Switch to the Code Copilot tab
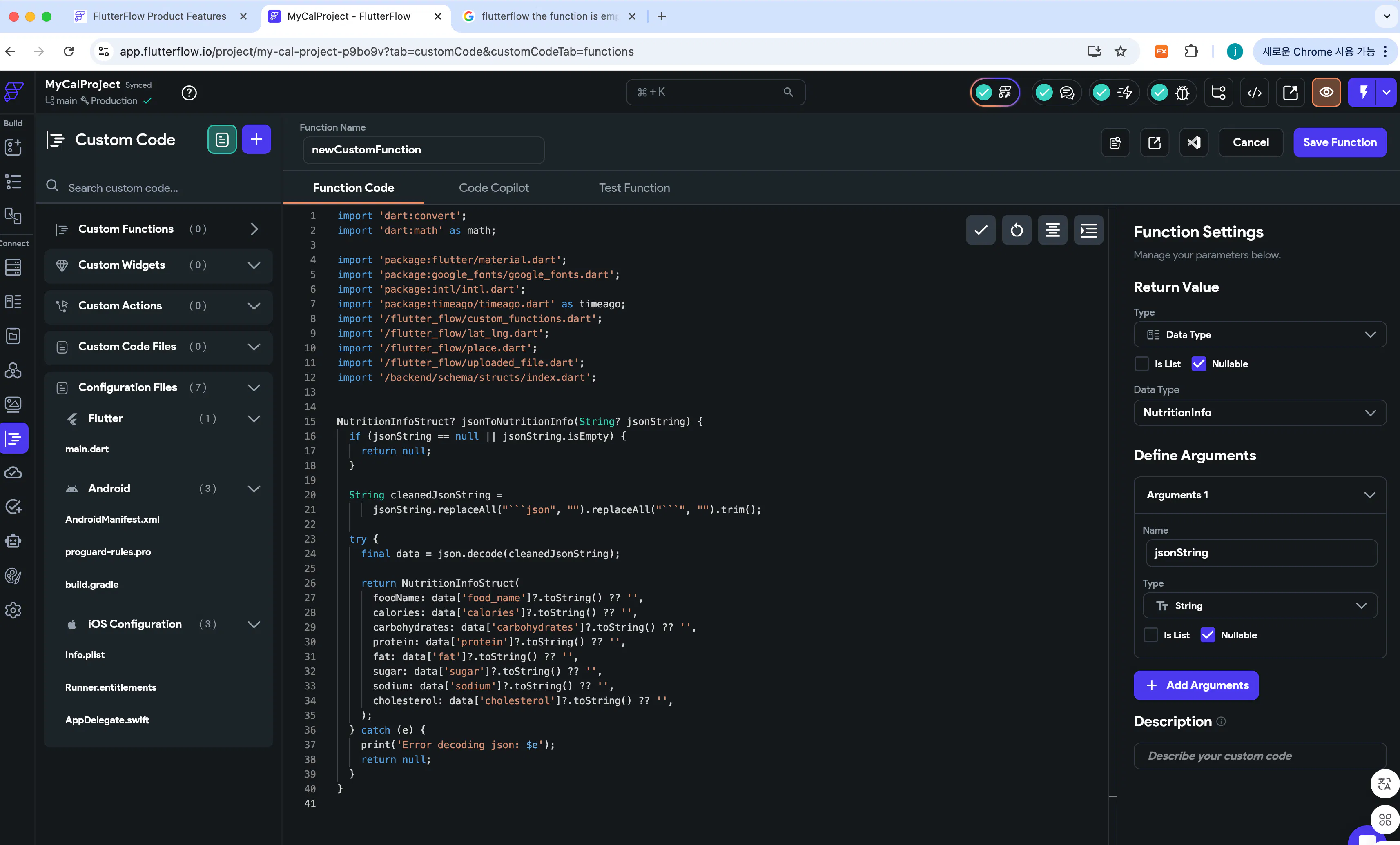This screenshot has height=845, width=1400. pos(493,187)
